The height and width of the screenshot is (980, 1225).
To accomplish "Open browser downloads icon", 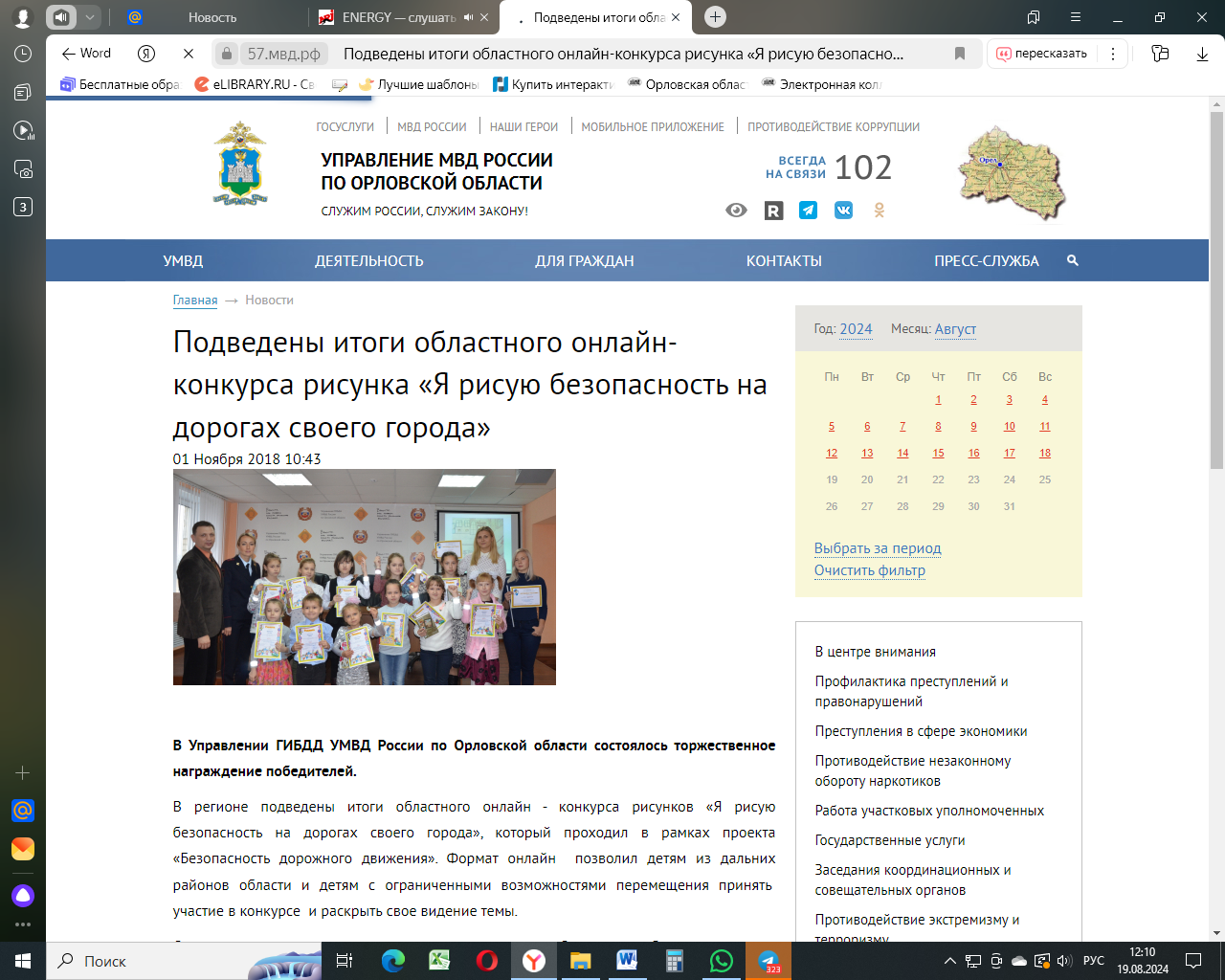I will coord(1202,54).
